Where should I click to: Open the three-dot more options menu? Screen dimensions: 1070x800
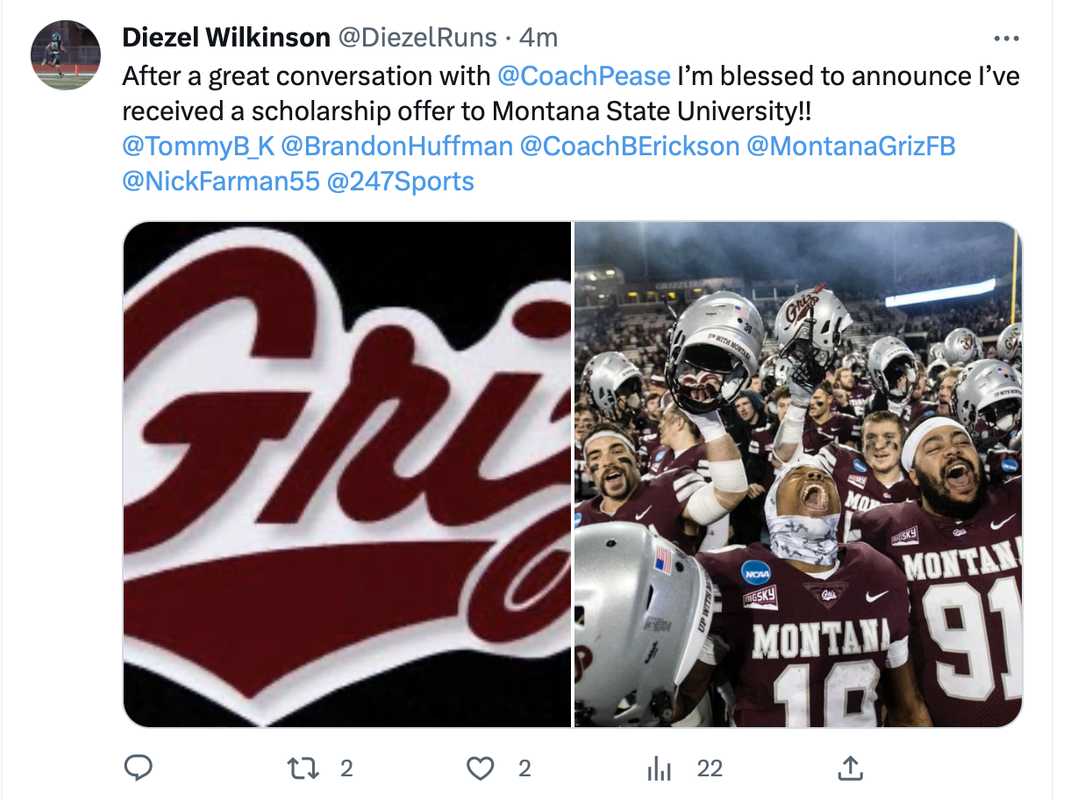click(1005, 38)
